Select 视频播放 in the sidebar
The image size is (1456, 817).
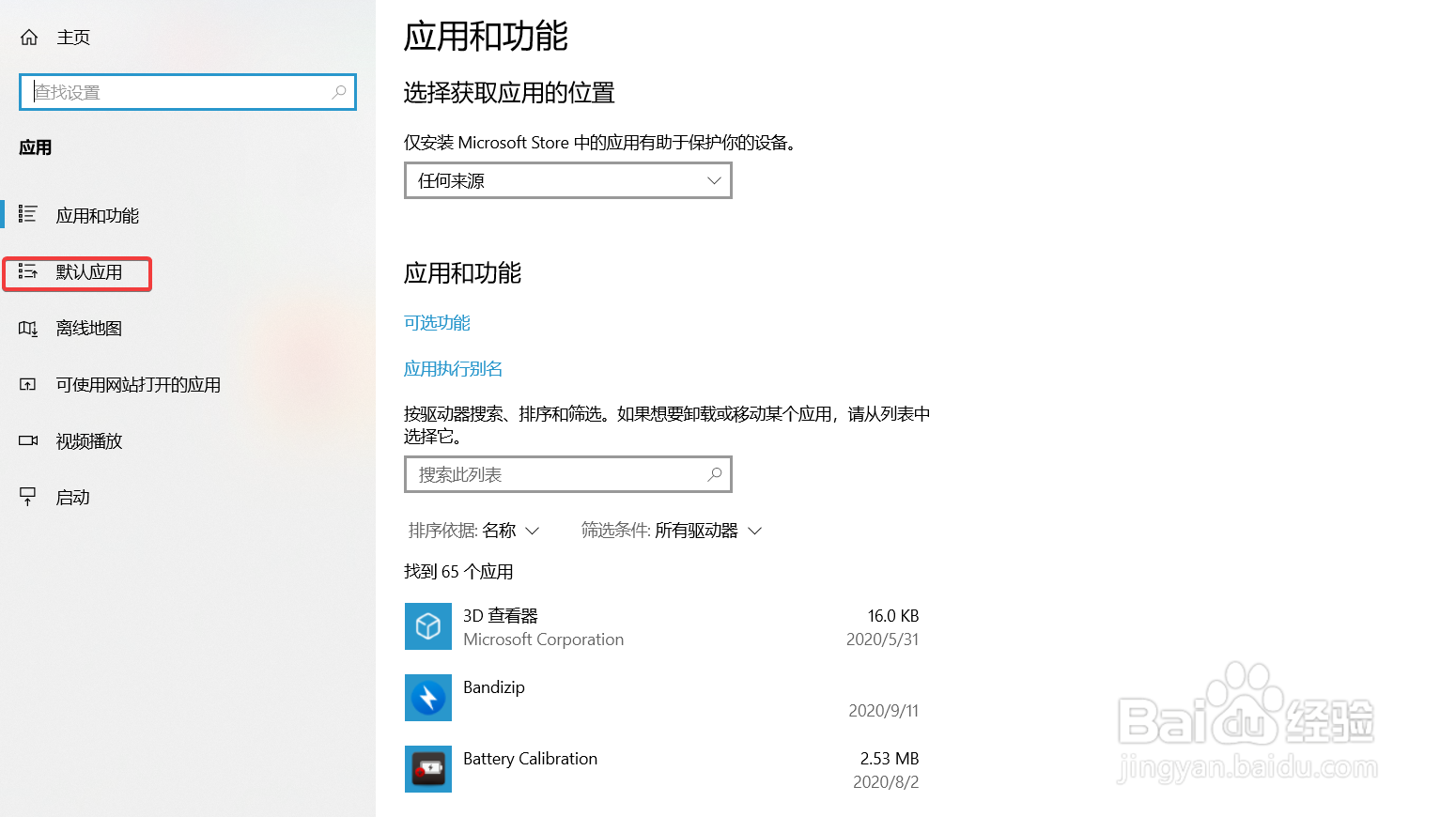coord(28,440)
